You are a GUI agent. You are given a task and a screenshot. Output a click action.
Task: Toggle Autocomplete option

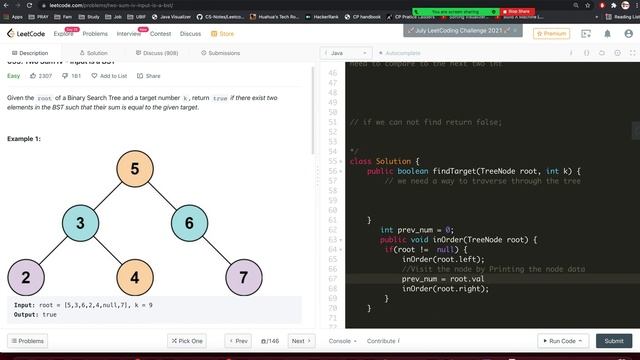(399, 53)
